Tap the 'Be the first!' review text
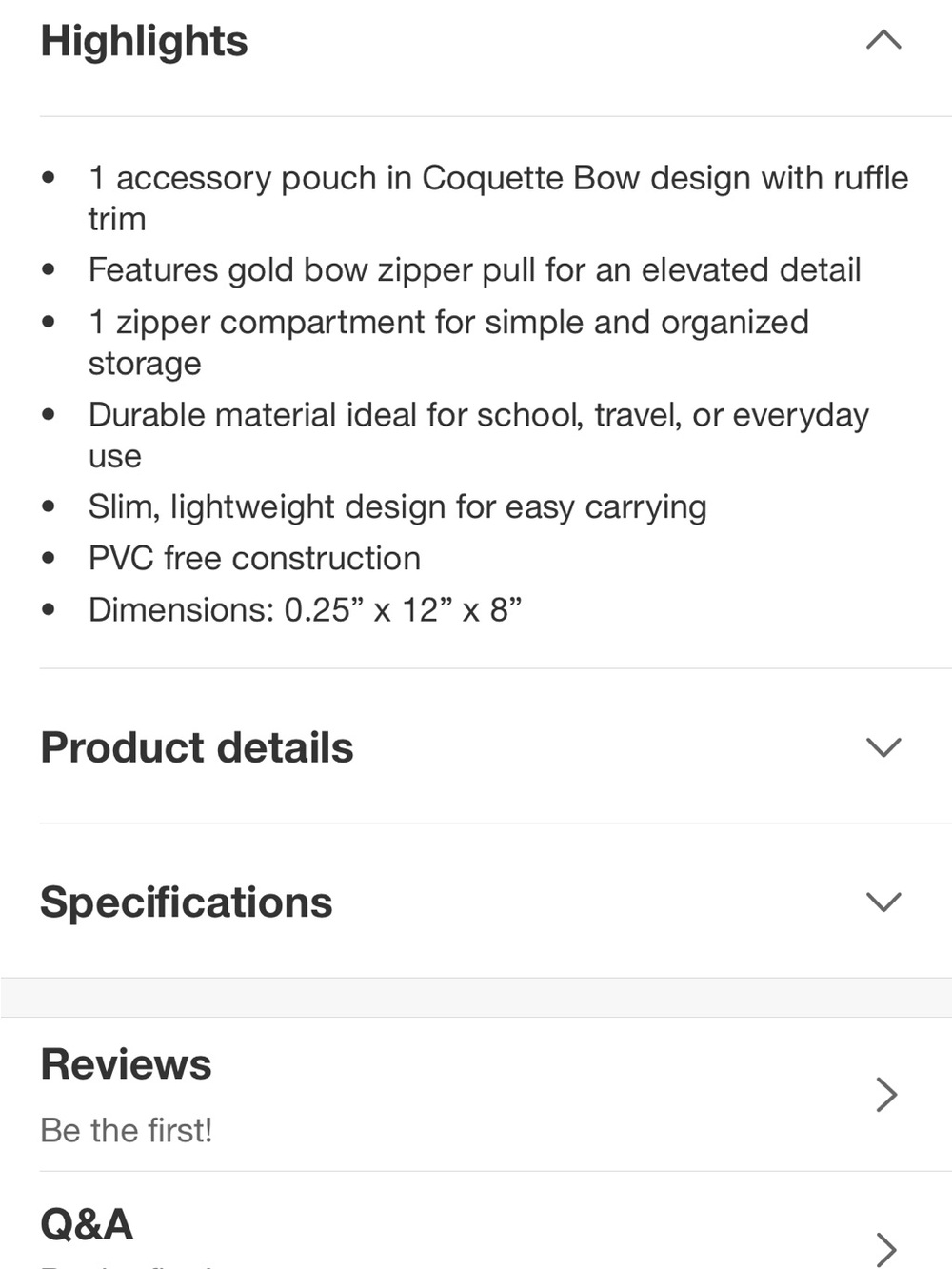Screen dimensions: 952x1269 coord(127,1130)
